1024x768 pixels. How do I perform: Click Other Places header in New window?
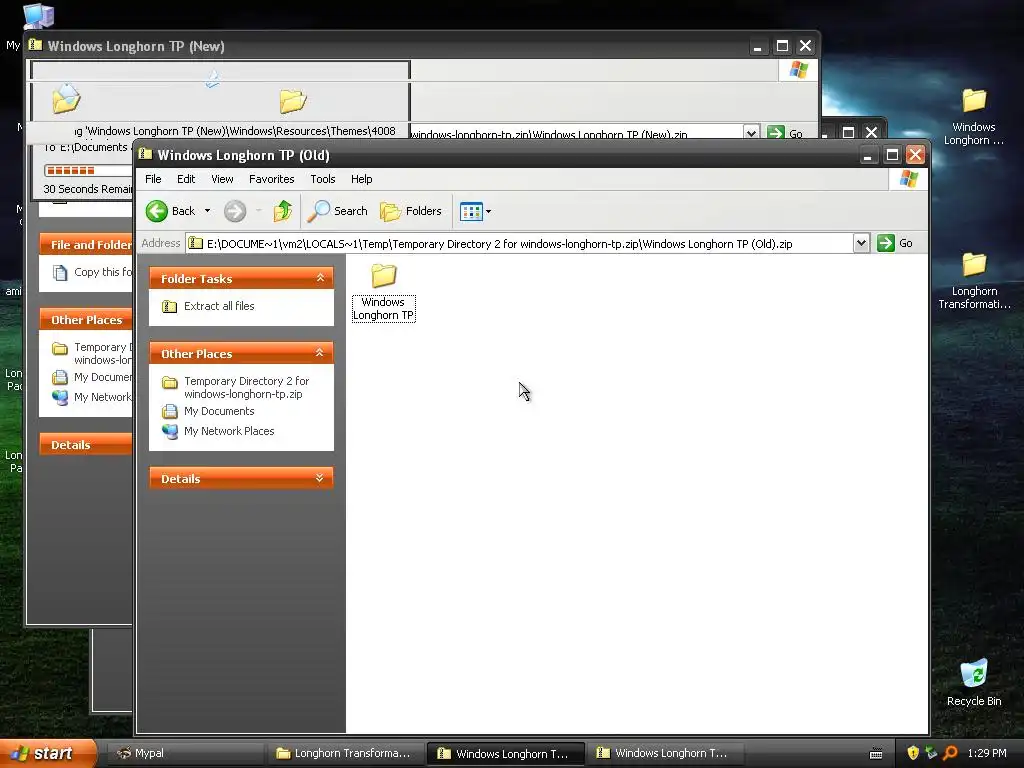pyautogui.click(x=86, y=319)
